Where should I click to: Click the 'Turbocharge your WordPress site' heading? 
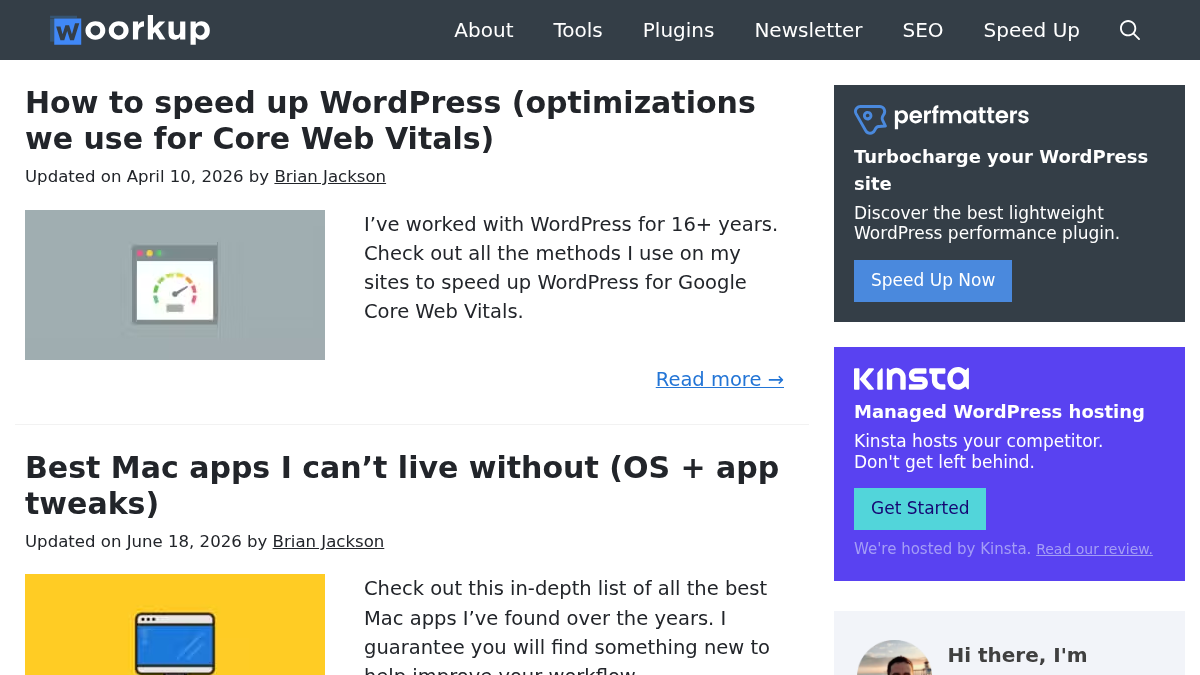tap(1001, 170)
